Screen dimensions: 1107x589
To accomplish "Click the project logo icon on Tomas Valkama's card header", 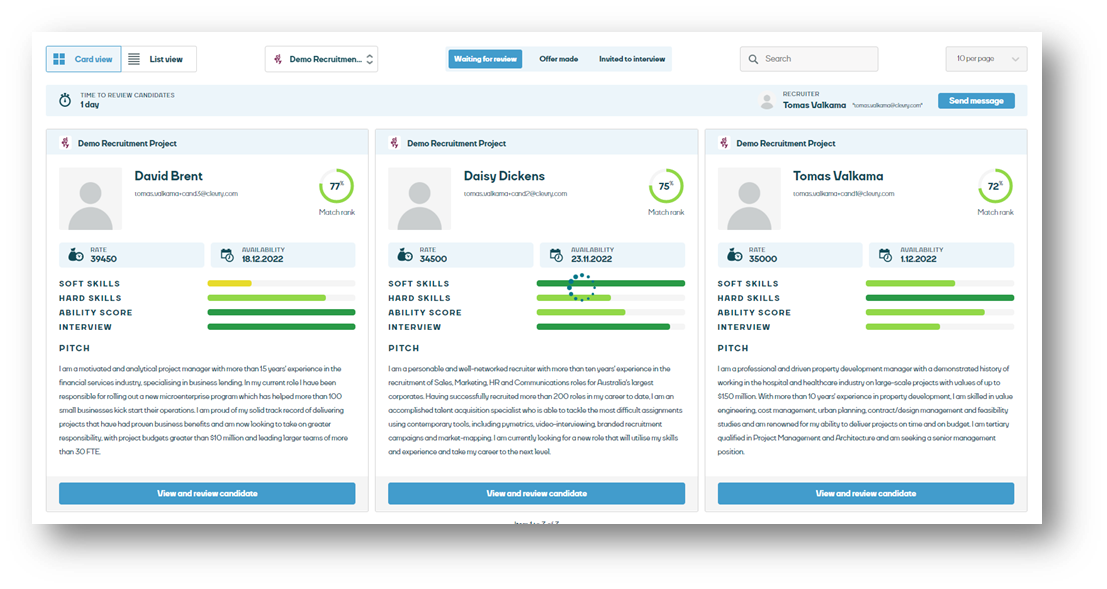I will pyautogui.click(x=723, y=143).
